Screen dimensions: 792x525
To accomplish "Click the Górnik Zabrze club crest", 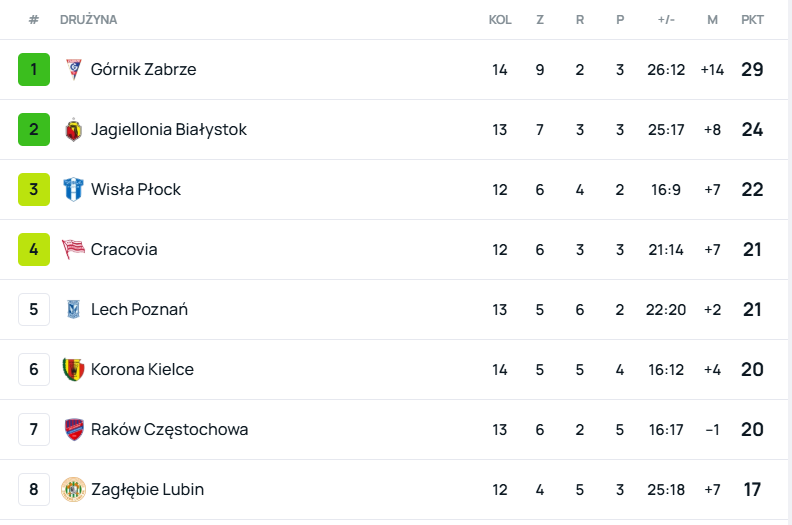I will point(73,70).
